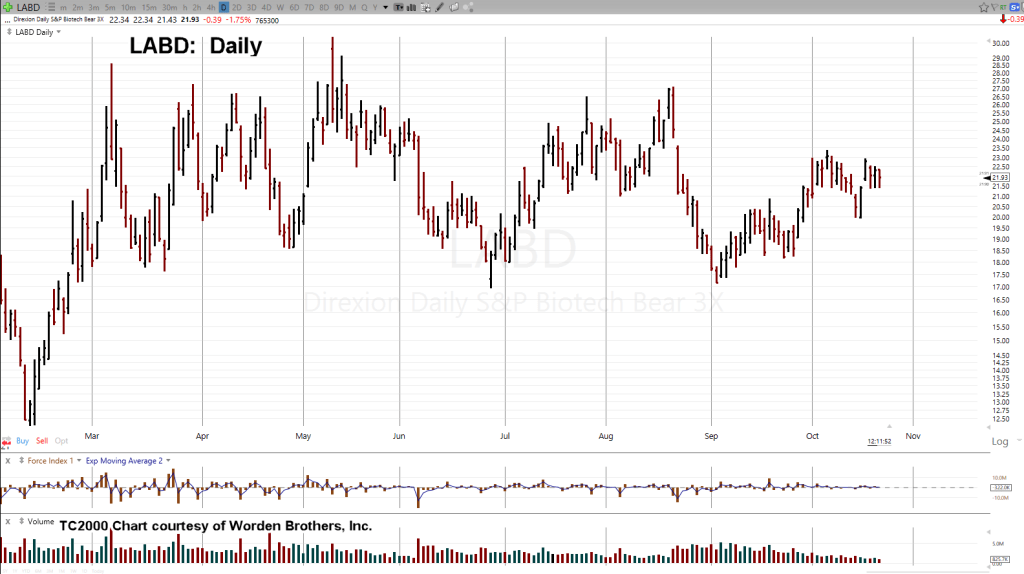Screen dimensions: 1024x574
Task: Click the Force Index 1 label
Action: [51, 461]
